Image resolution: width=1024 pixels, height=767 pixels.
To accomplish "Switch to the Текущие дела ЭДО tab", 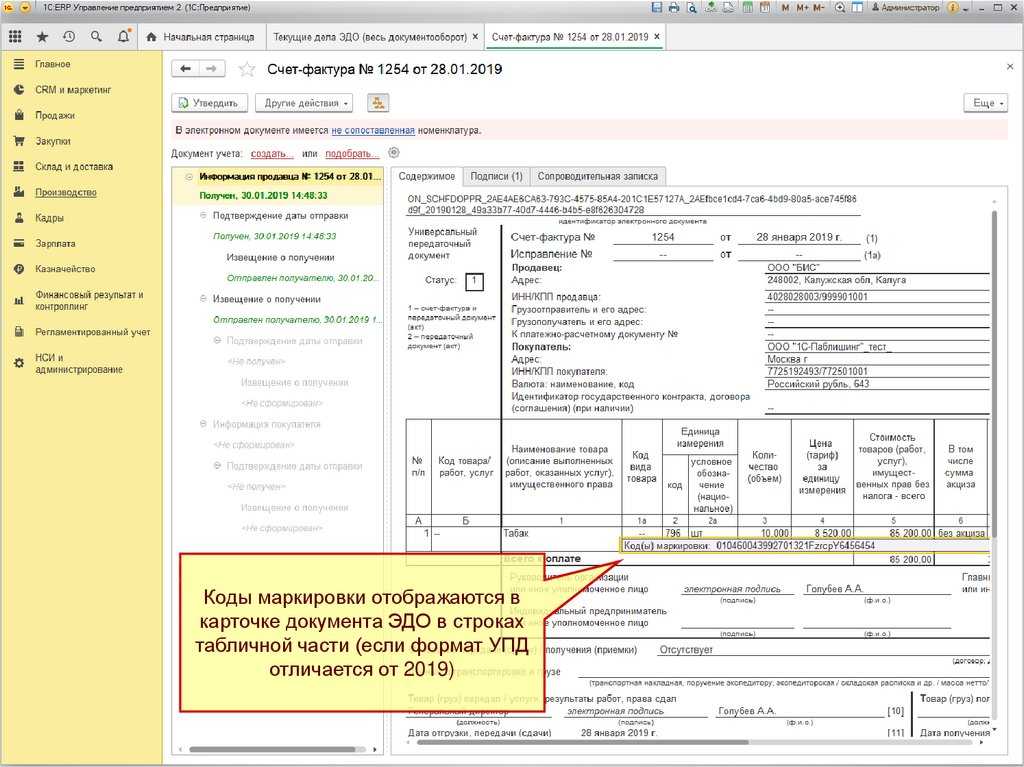I will 370,37.
